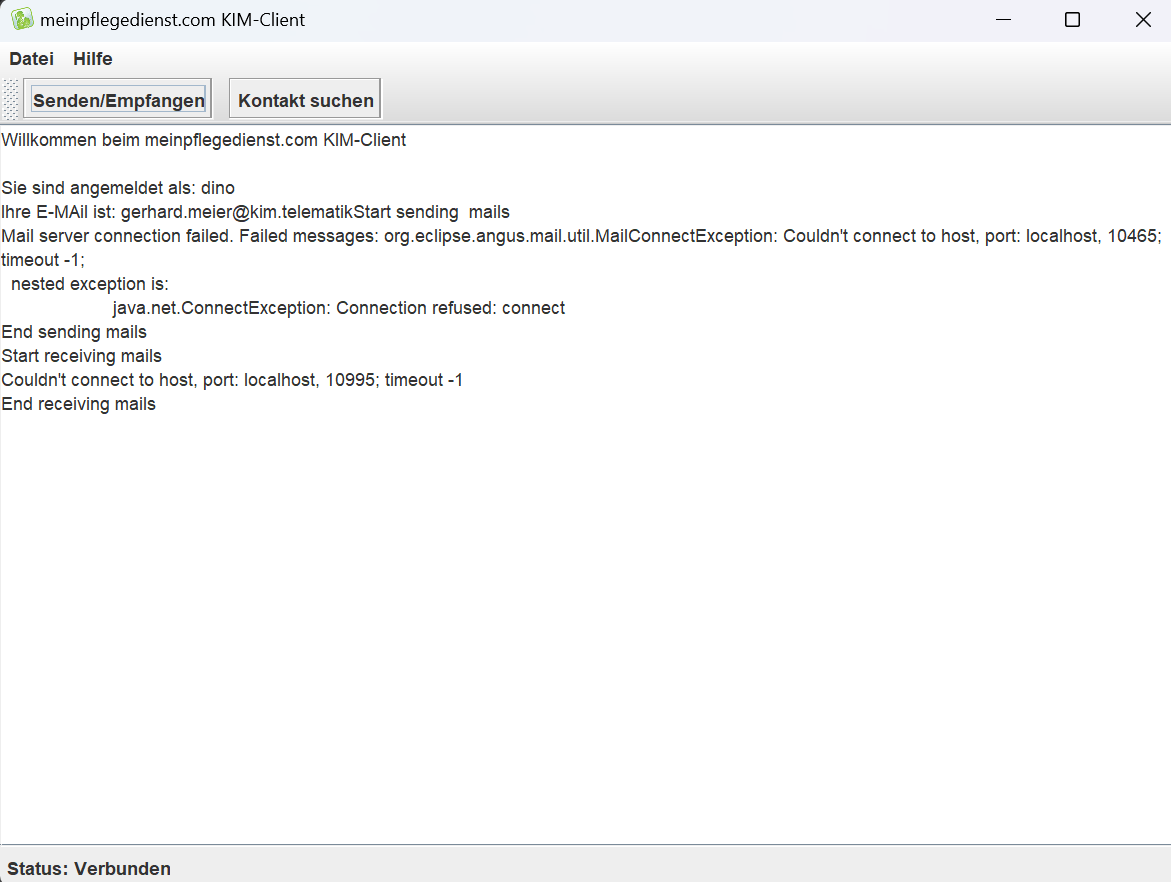Screen dimensions: 1171x882
Task: Click the 'Sie sind angemeldet als: dino' line
Action: 118,188
